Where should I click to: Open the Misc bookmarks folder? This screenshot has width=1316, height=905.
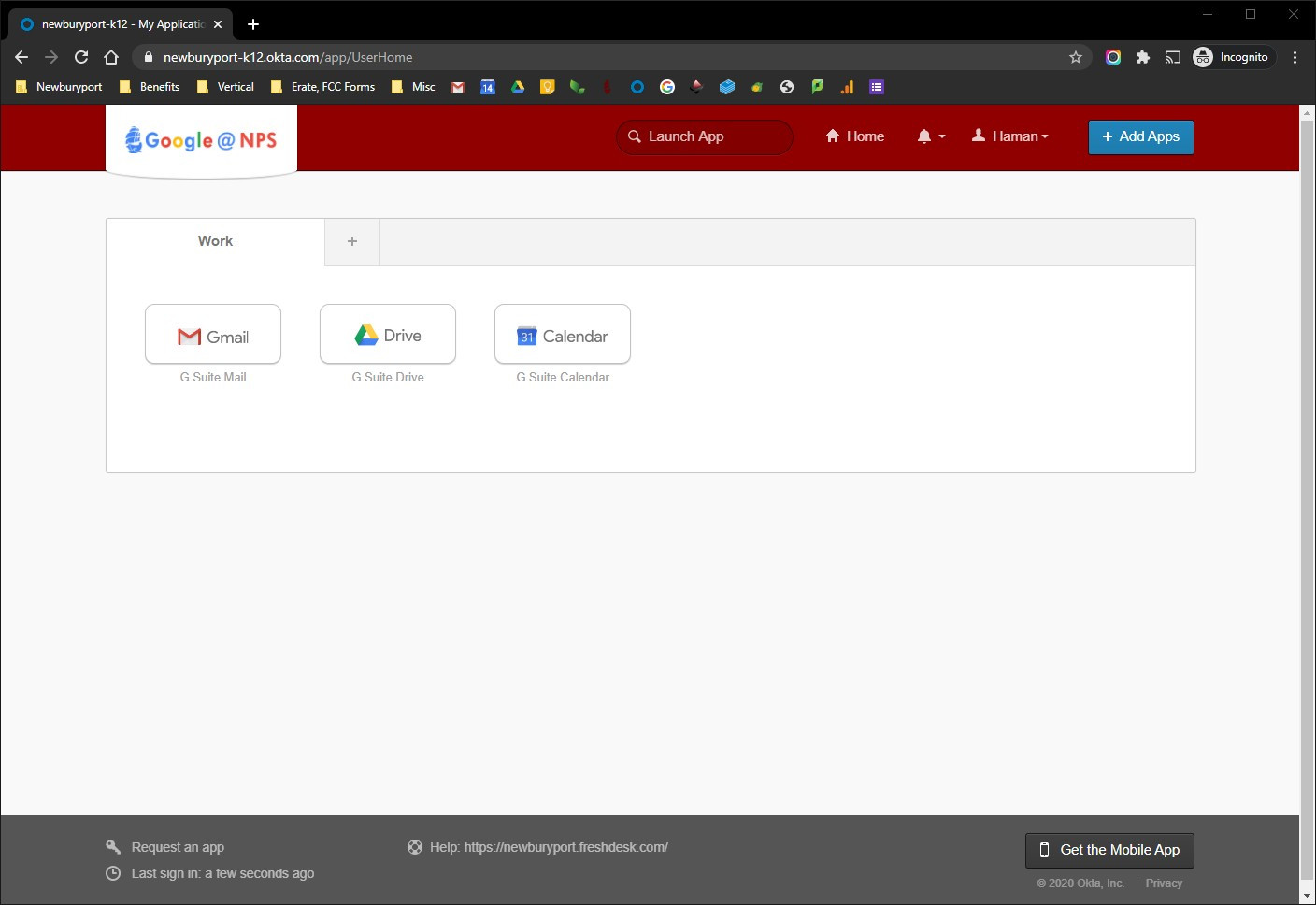coord(413,87)
